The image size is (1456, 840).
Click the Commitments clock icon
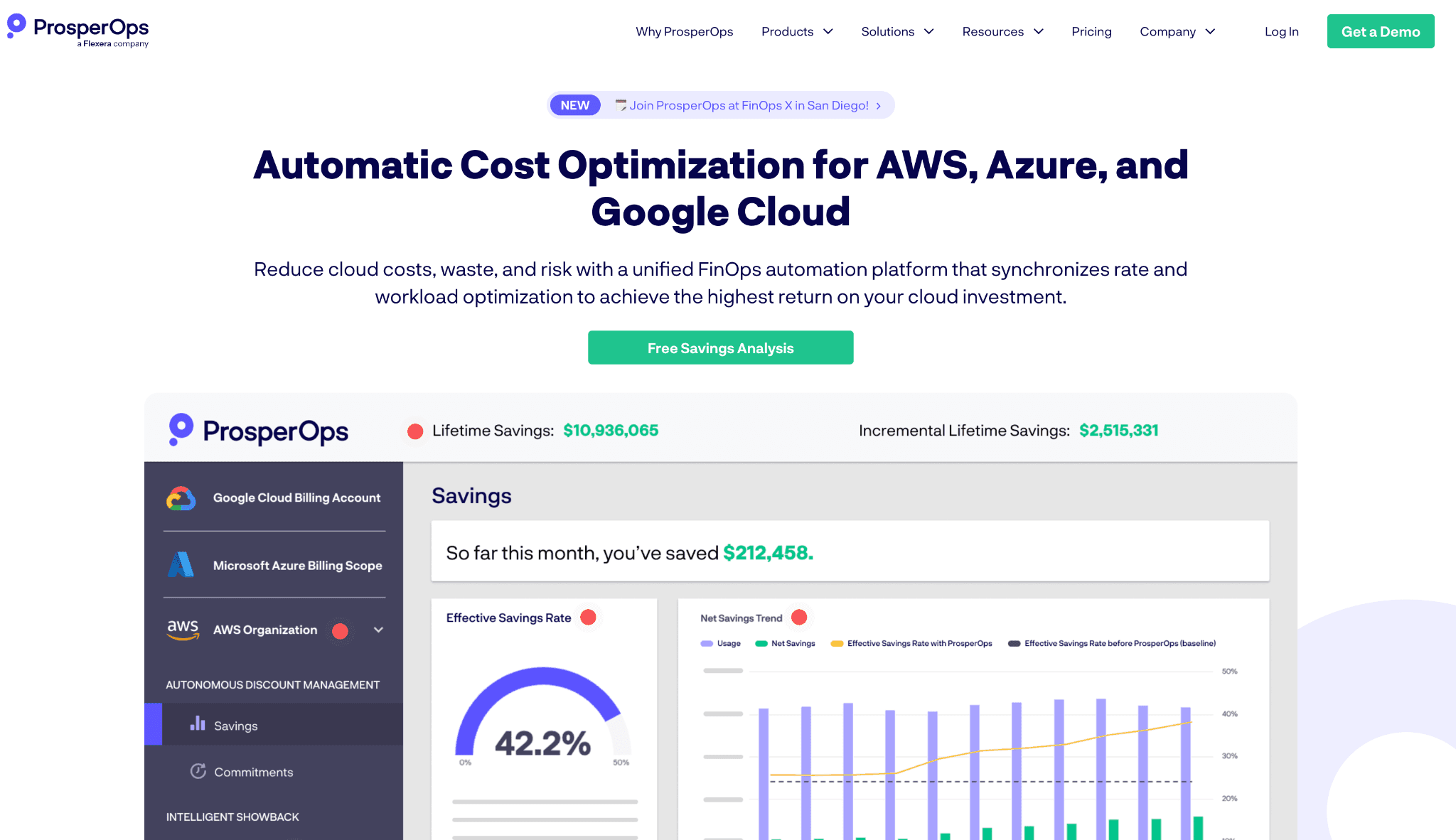(198, 771)
